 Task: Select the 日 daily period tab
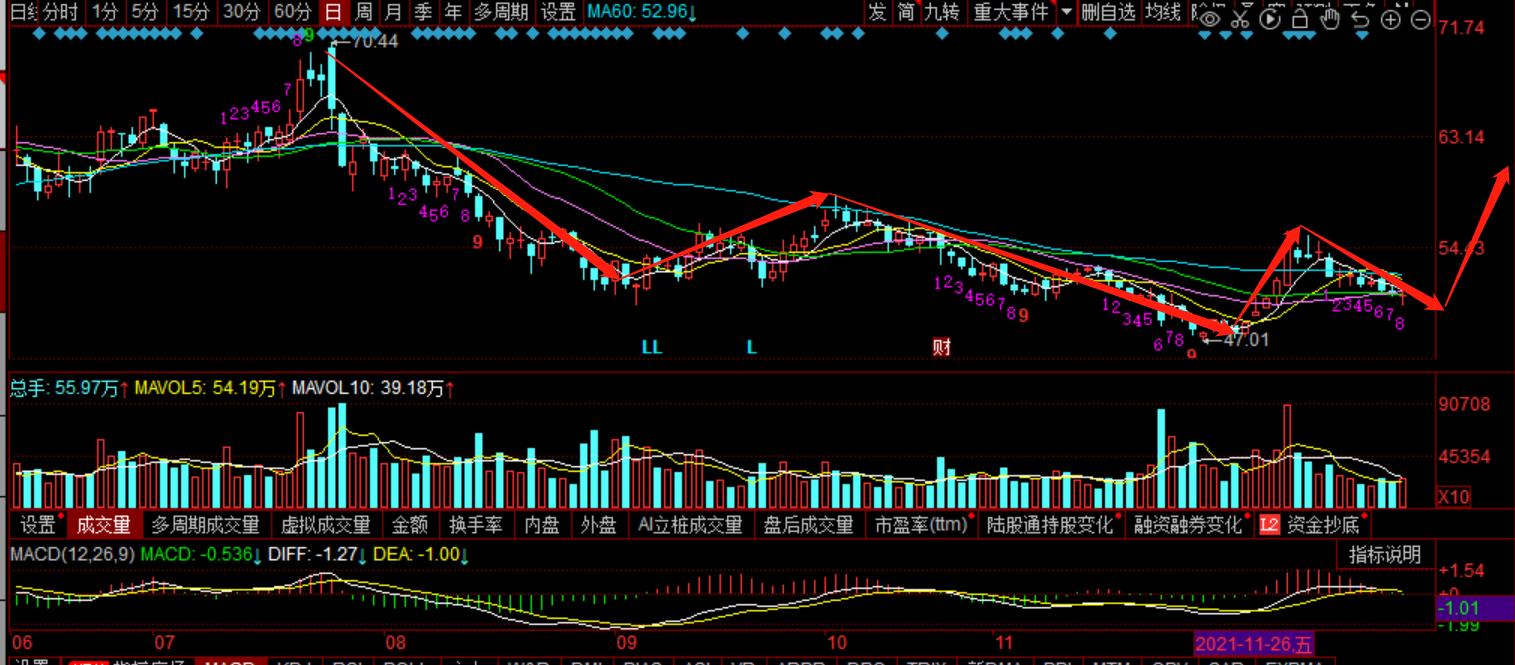click(334, 13)
